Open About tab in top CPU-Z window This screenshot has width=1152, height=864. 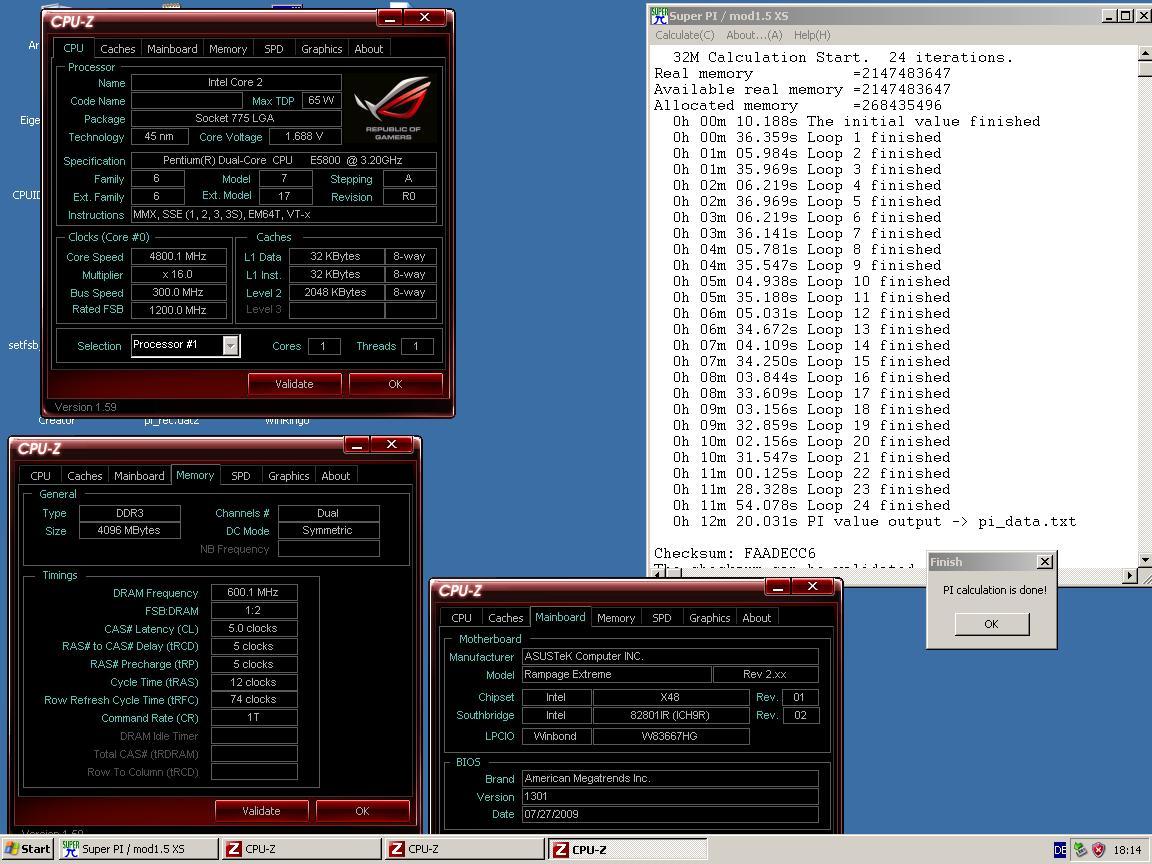coord(369,48)
